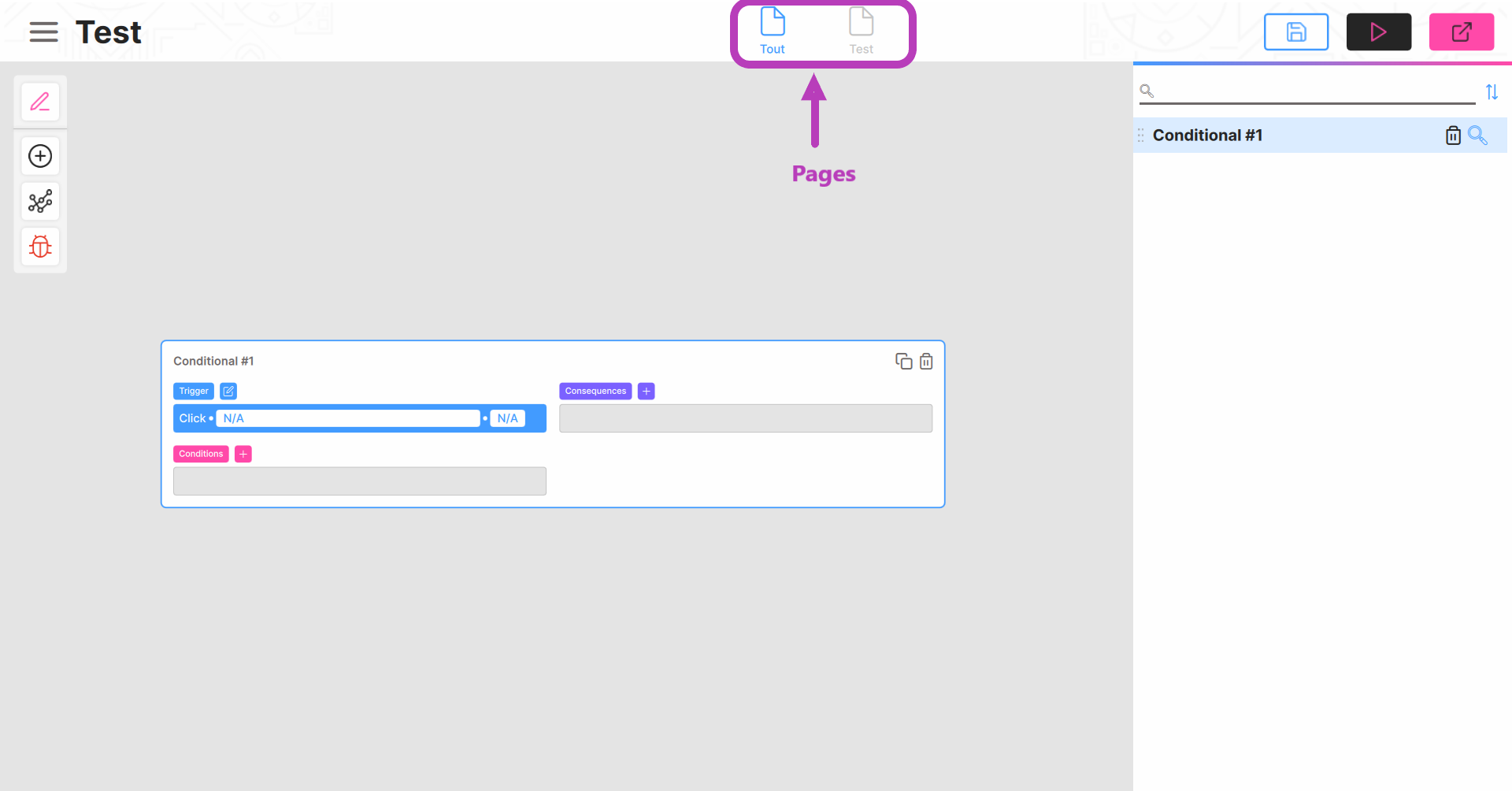Delete Conditional #1 from the sidebar list

pos(1453,136)
